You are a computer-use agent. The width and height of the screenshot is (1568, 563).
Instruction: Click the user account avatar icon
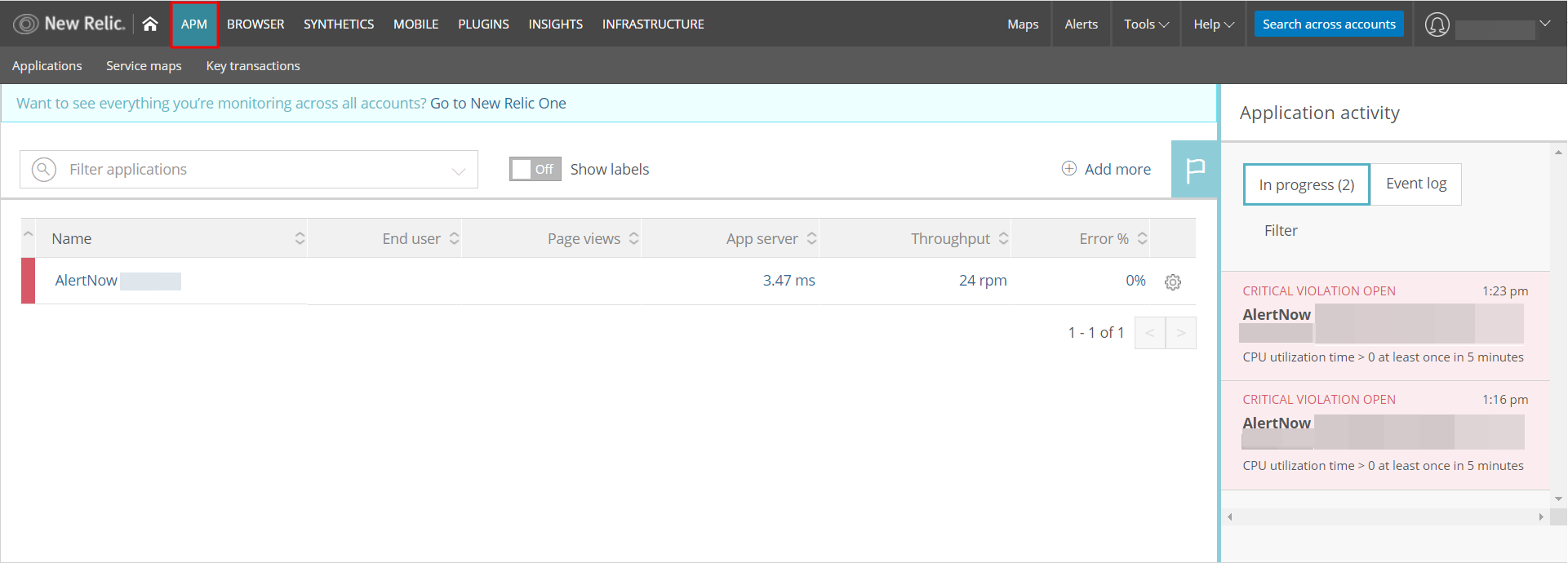(x=1437, y=25)
